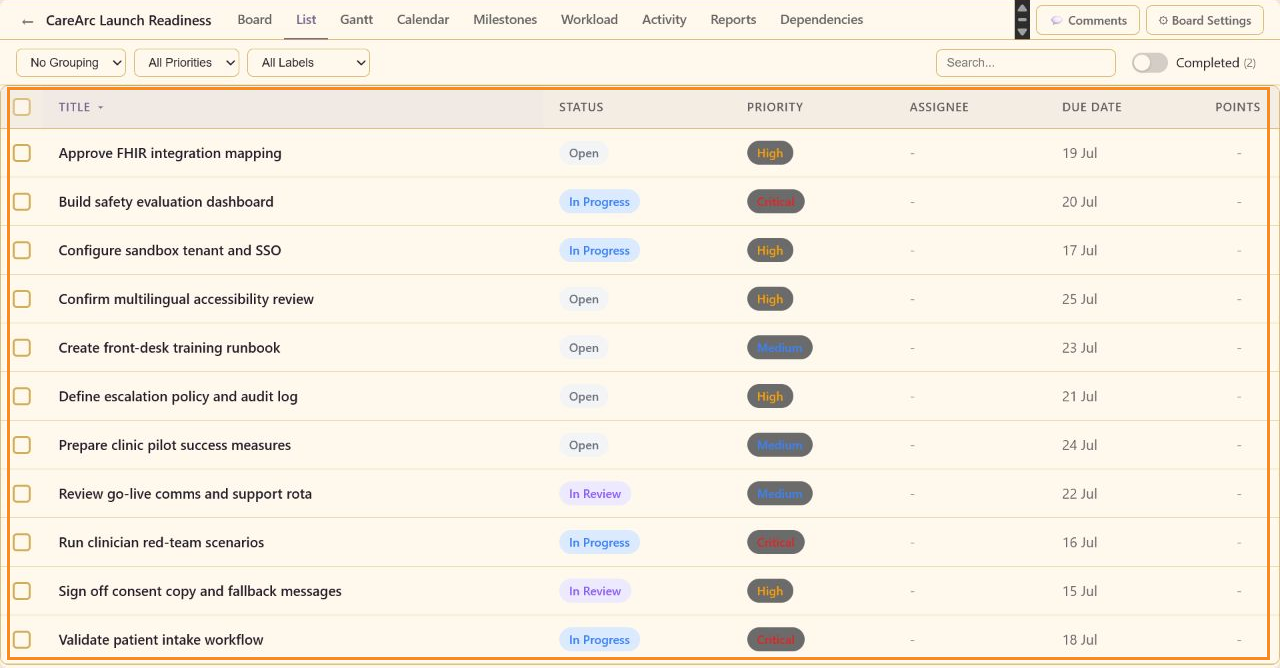
Task: Click the Assignee column header
Action: tap(939, 107)
